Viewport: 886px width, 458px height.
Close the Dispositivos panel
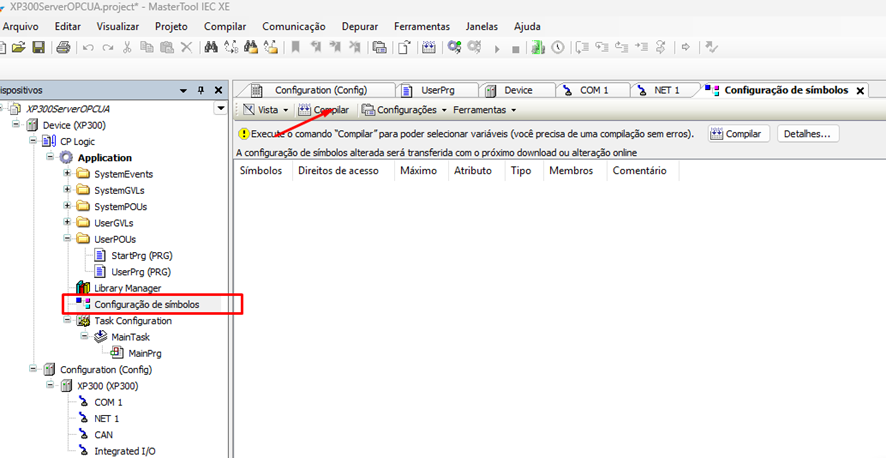(x=218, y=90)
